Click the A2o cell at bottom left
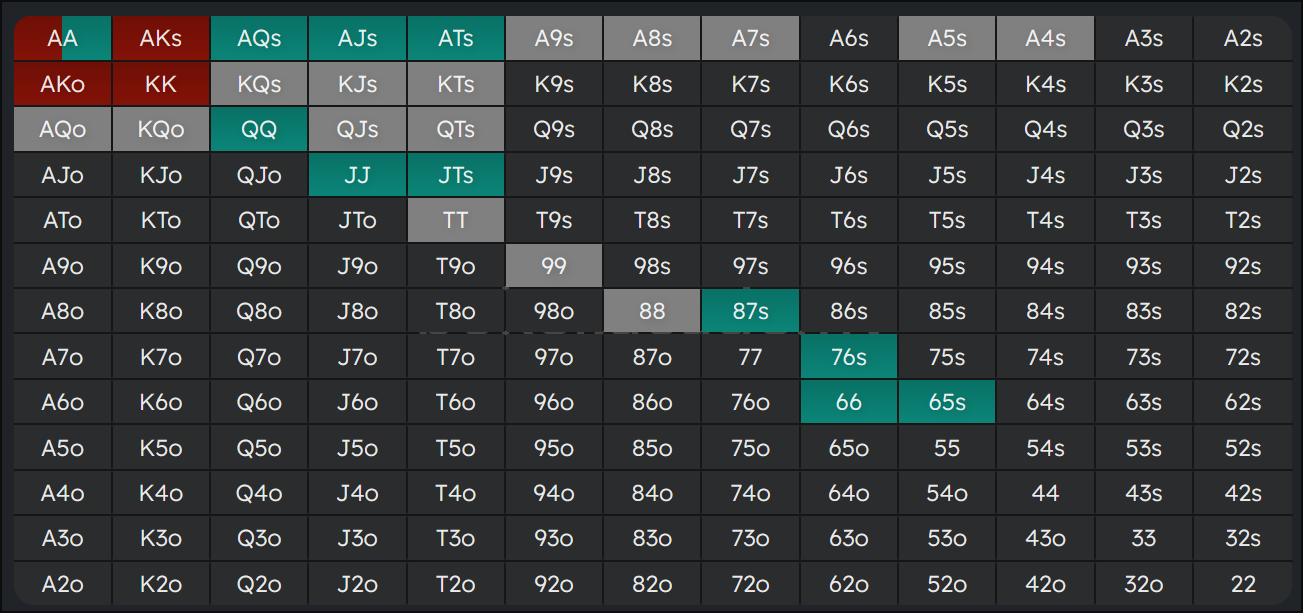The height and width of the screenshot is (613, 1303). [62, 584]
